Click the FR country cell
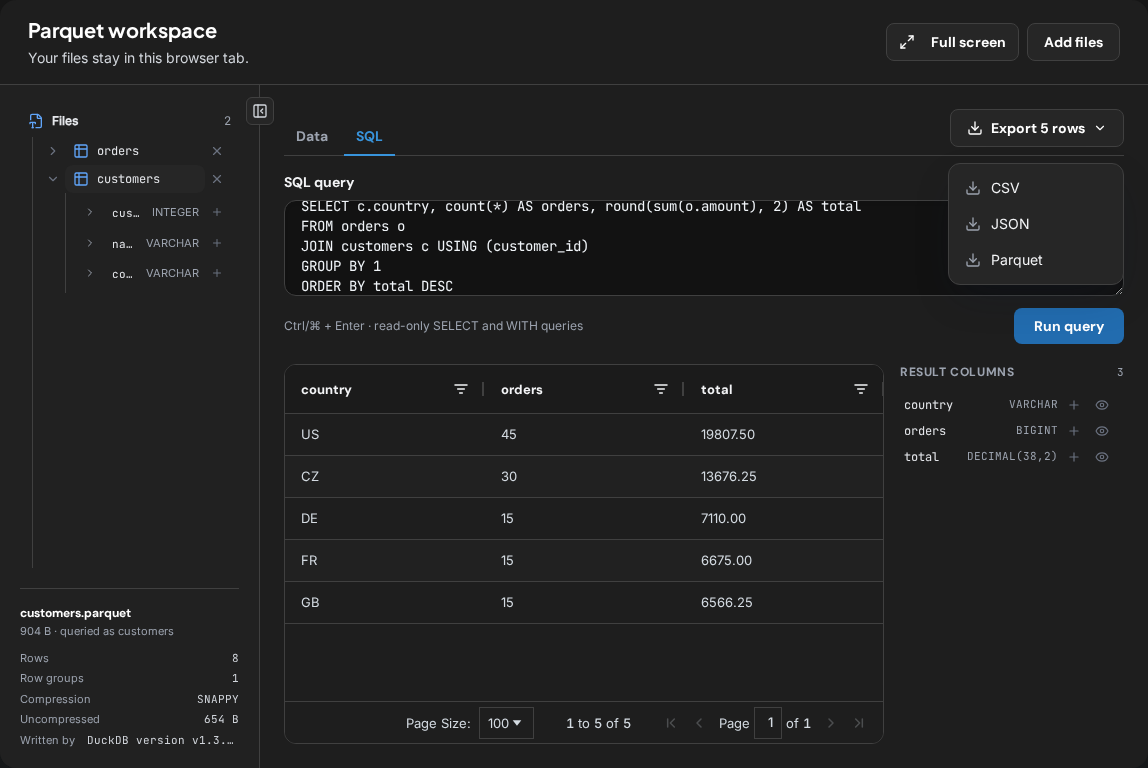Viewport: 1148px width, 768px height. click(384, 561)
